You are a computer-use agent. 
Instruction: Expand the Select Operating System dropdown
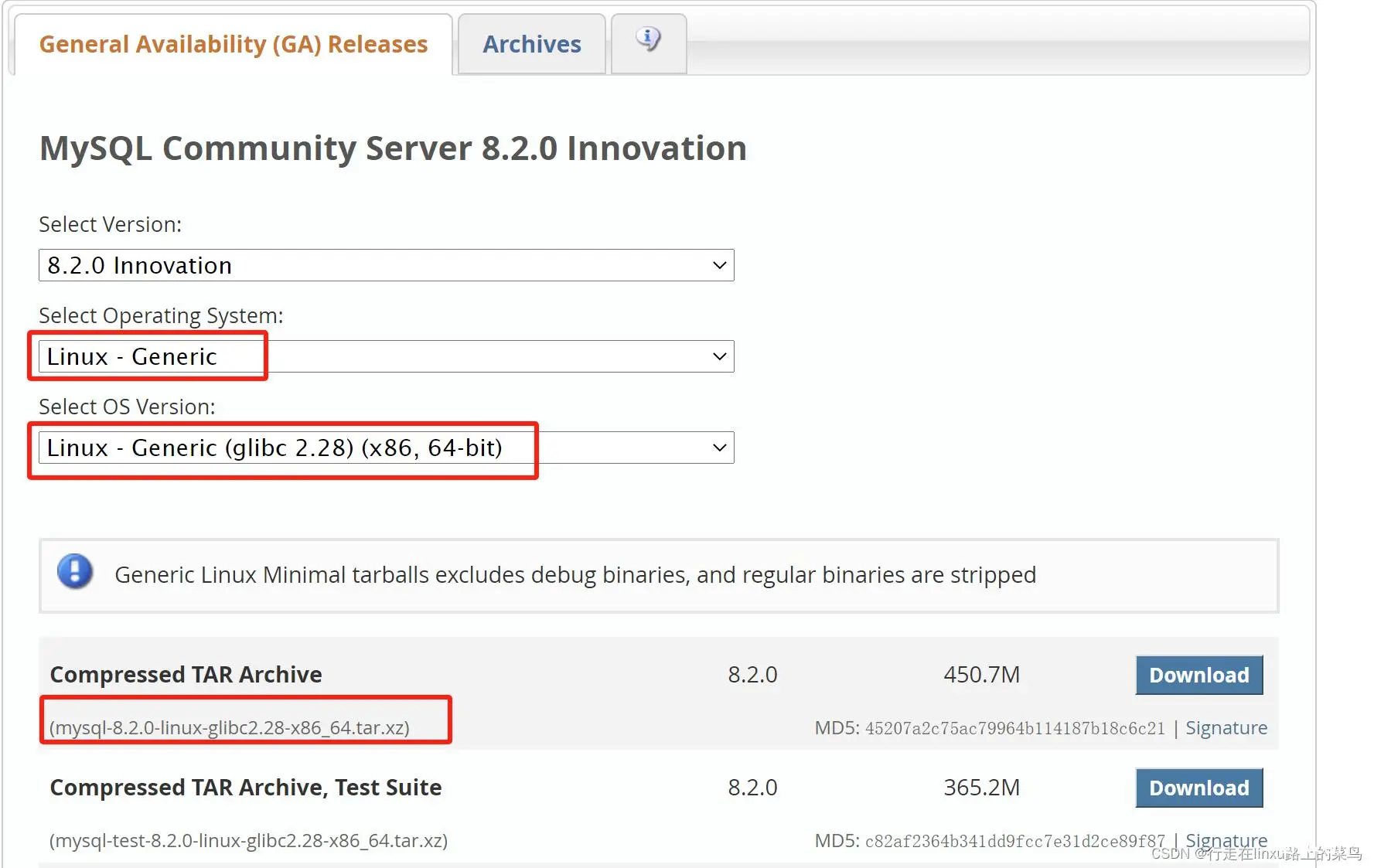pyautogui.click(x=386, y=356)
